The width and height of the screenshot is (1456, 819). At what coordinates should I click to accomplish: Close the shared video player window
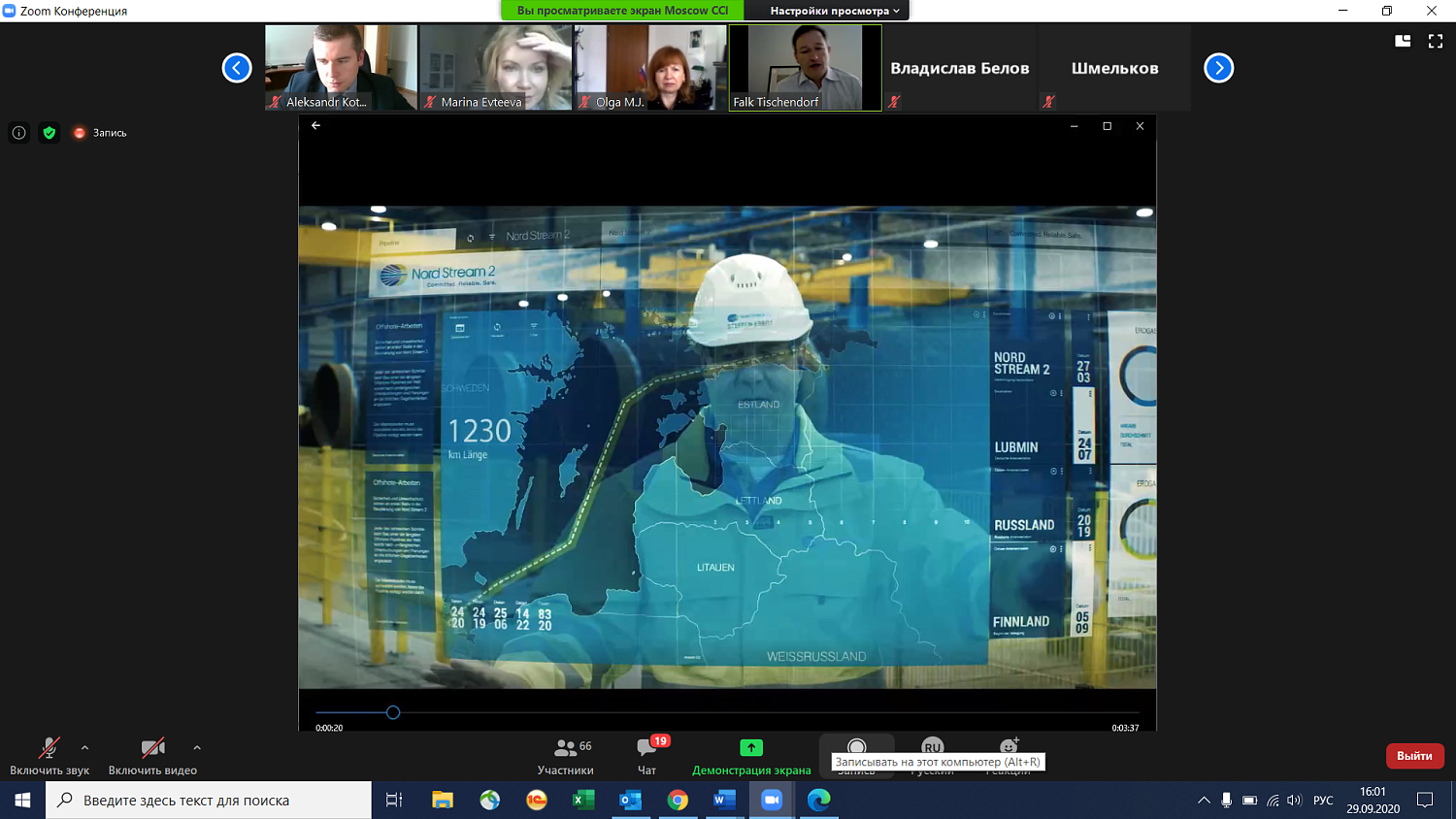[1140, 126]
